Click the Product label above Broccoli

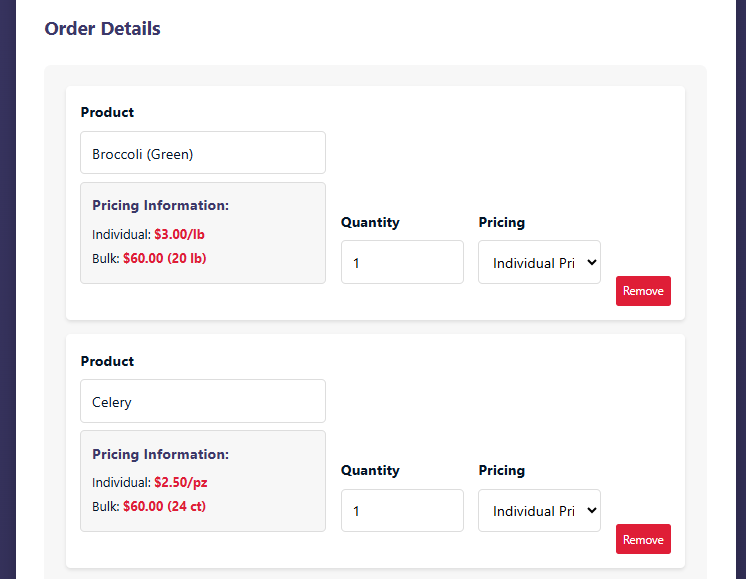click(x=107, y=112)
